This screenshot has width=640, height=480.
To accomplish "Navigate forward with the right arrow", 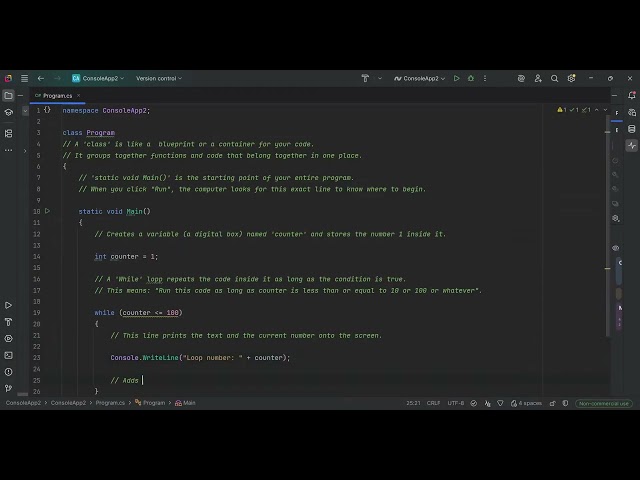I will (x=57, y=78).
